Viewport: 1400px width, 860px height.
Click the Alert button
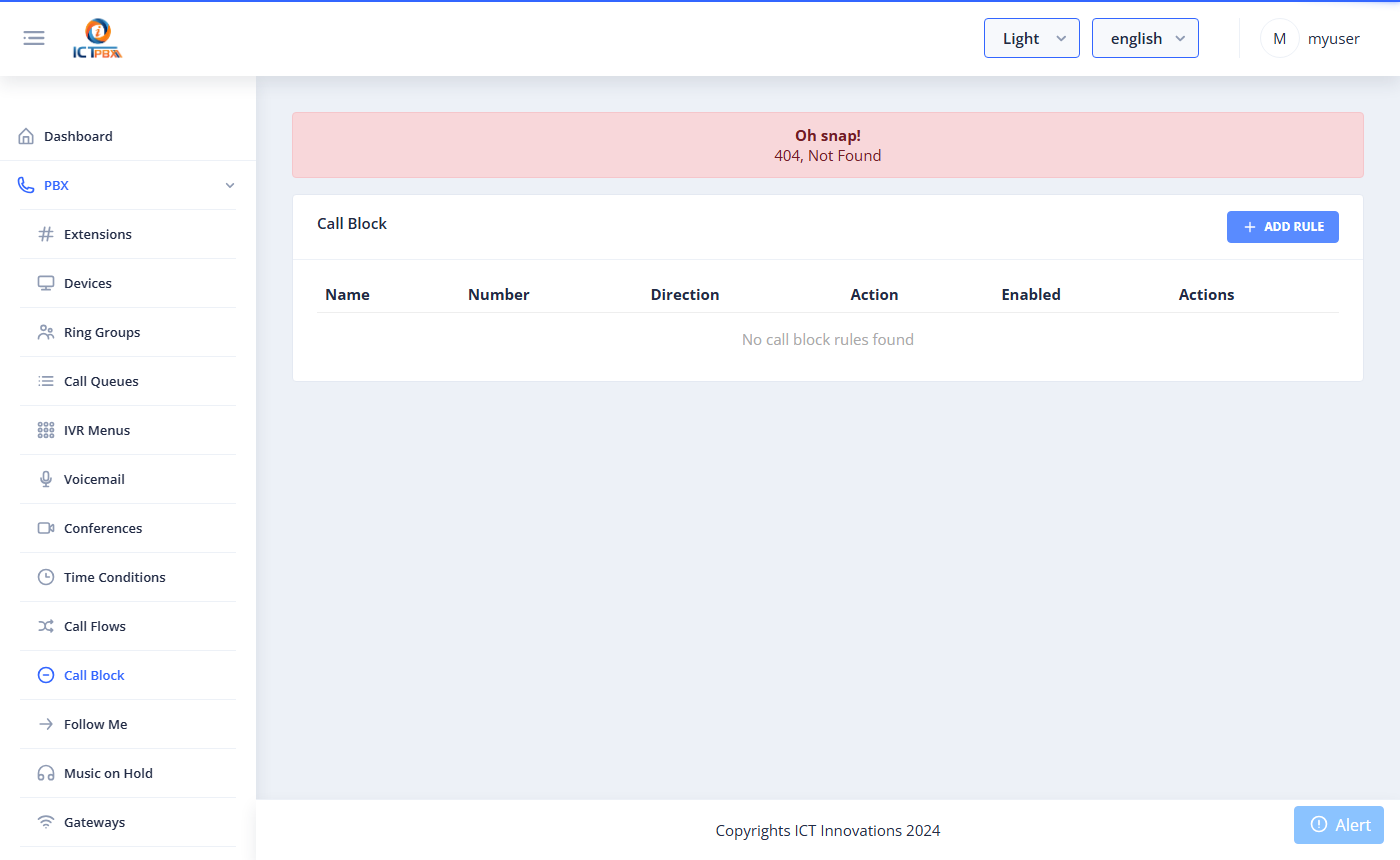point(1339,825)
